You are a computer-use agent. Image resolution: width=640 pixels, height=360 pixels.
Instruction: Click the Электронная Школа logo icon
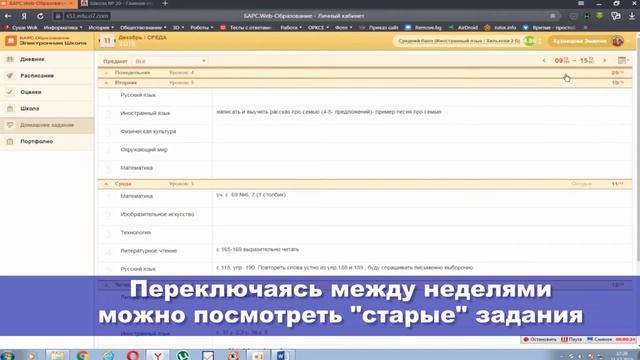point(11,41)
